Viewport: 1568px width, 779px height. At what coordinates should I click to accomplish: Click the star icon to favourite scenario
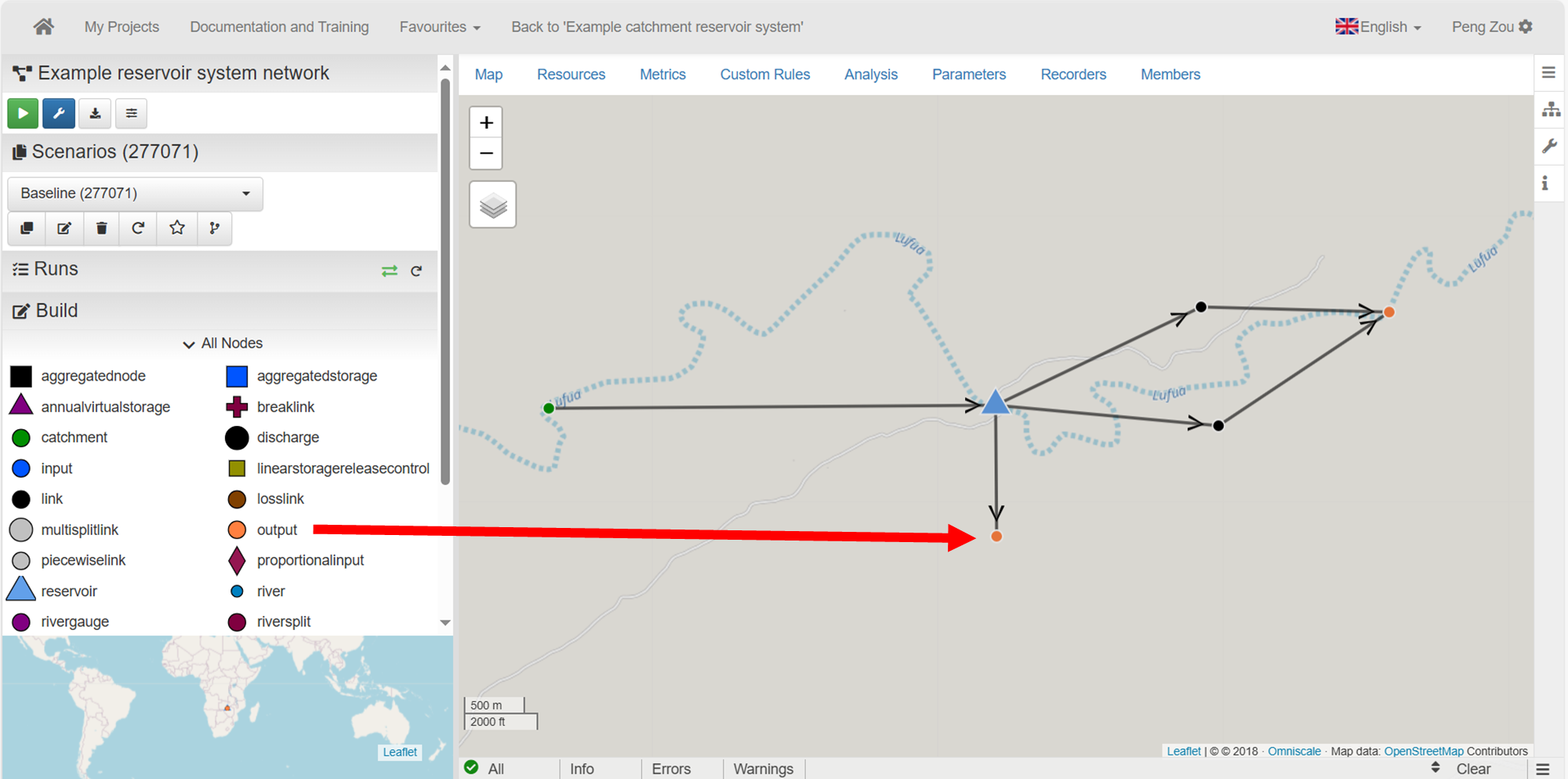177,228
